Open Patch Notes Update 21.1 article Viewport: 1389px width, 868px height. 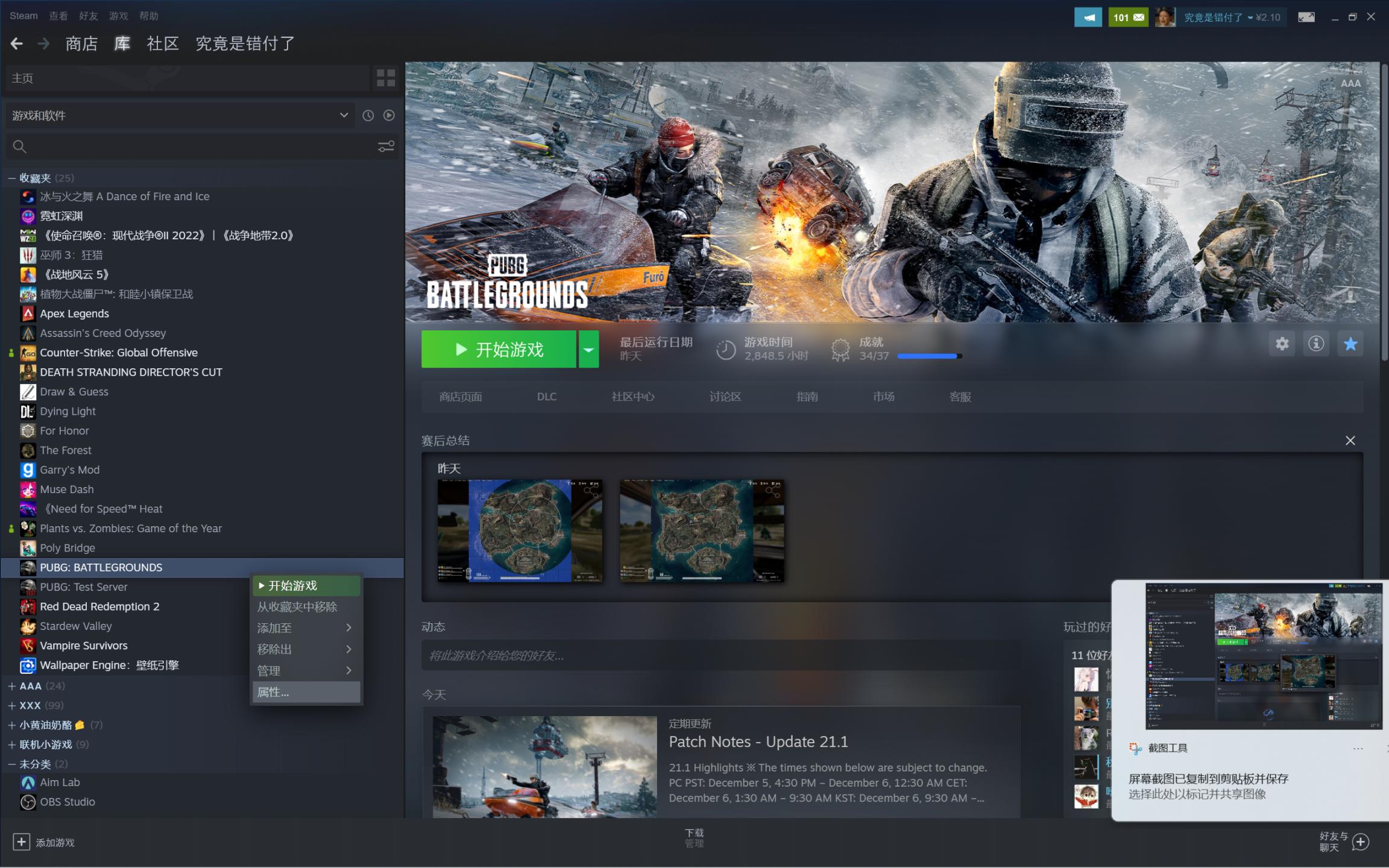(x=758, y=741)
